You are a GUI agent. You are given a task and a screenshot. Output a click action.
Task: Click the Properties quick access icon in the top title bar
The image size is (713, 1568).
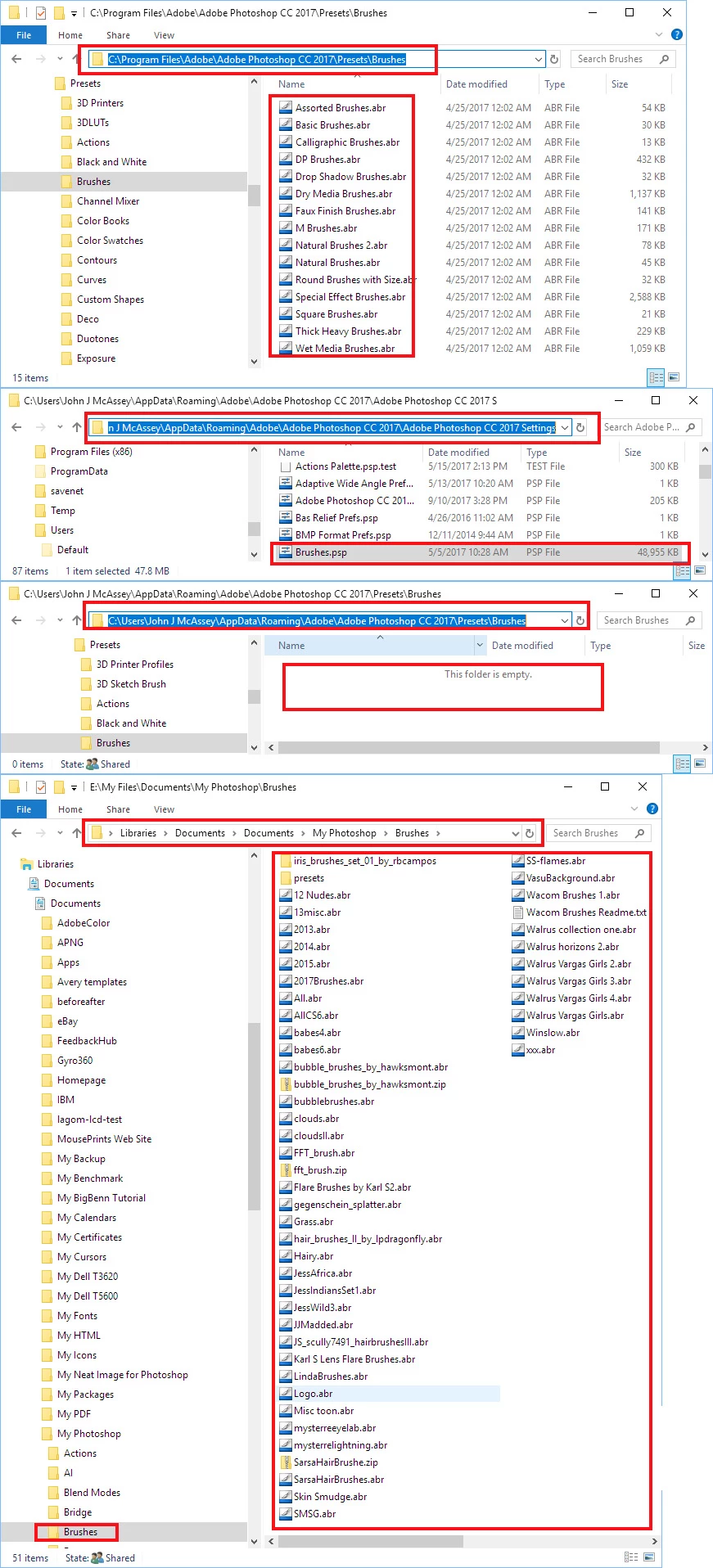(41, 12)
